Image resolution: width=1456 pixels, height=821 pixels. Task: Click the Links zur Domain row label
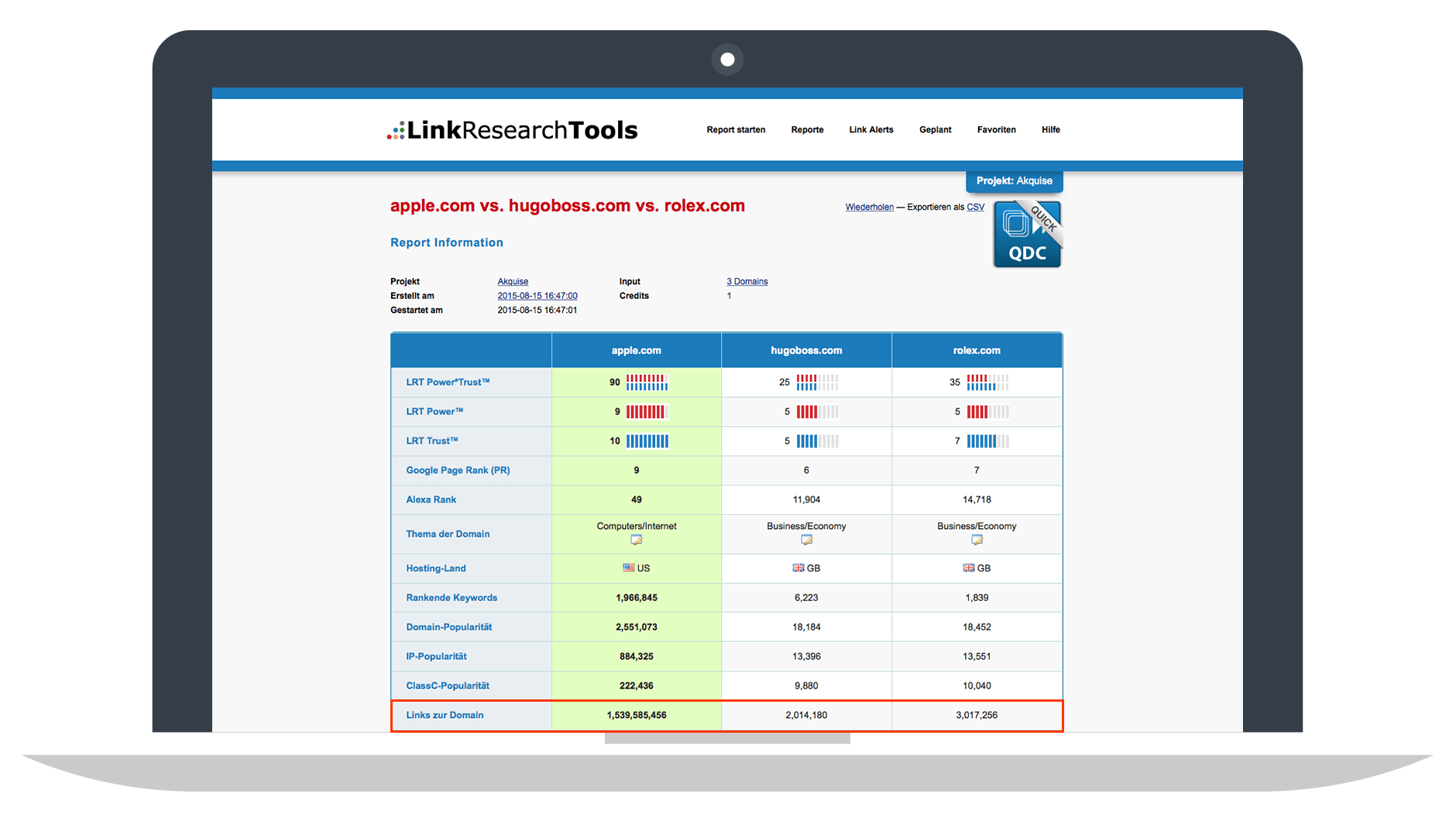coord(445,716)
